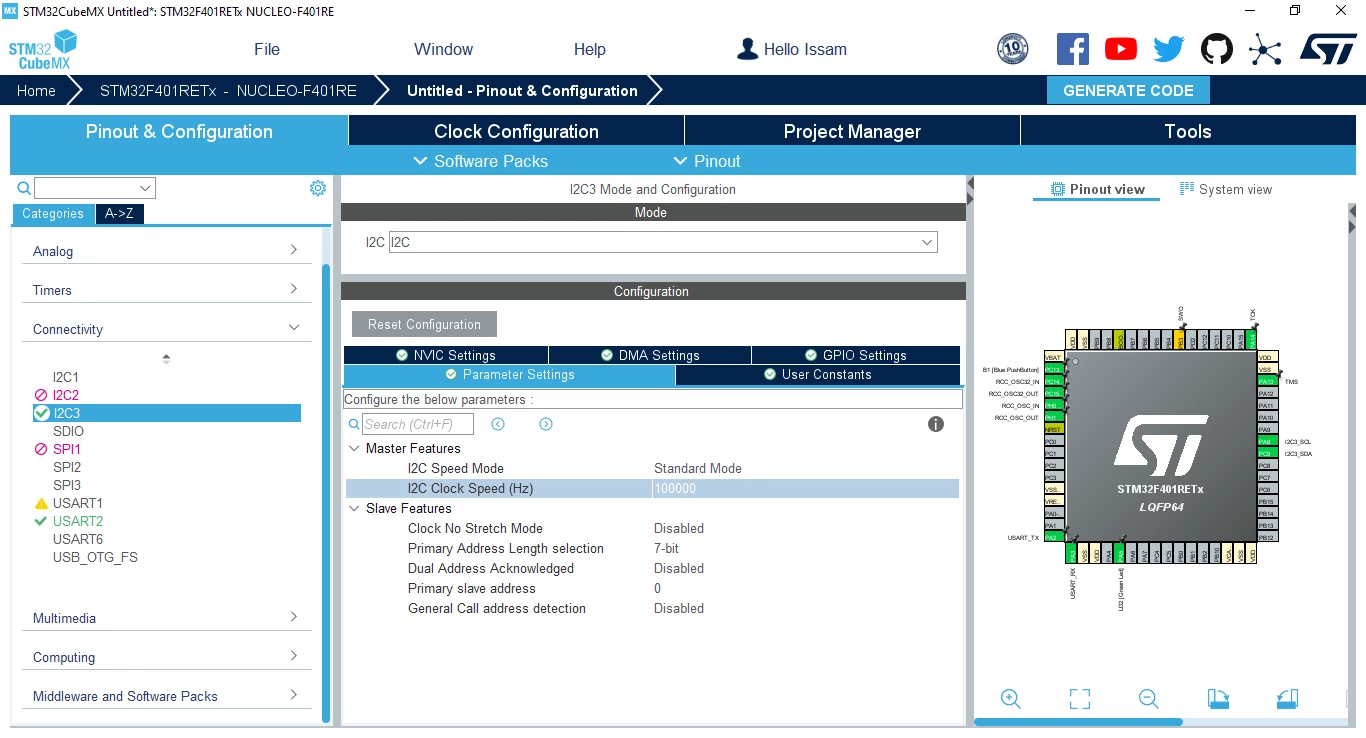Expand the Analog category
1366x738 pixels.
click(166, 251)
